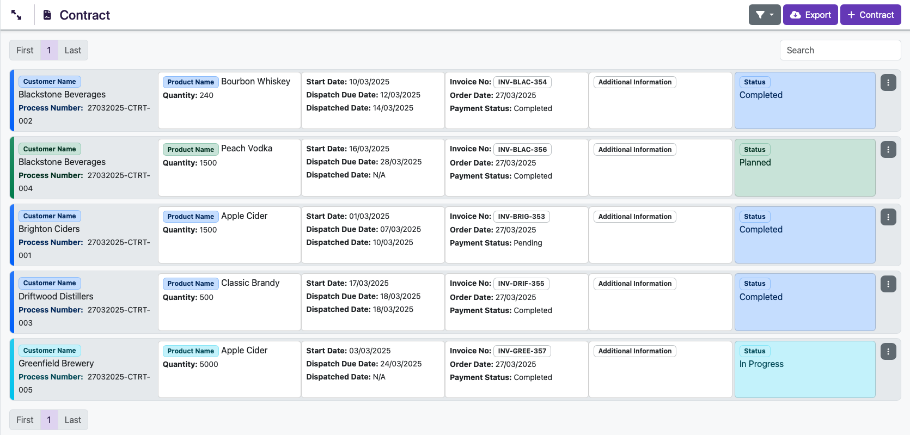The image size is (910, 435).
Task: Go to First page in top pagination
Action: 24,50
